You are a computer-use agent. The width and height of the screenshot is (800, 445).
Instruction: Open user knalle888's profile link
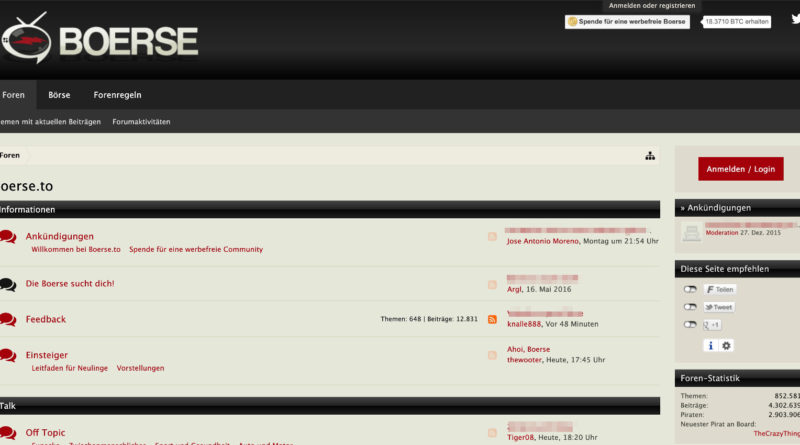point(524,324)
